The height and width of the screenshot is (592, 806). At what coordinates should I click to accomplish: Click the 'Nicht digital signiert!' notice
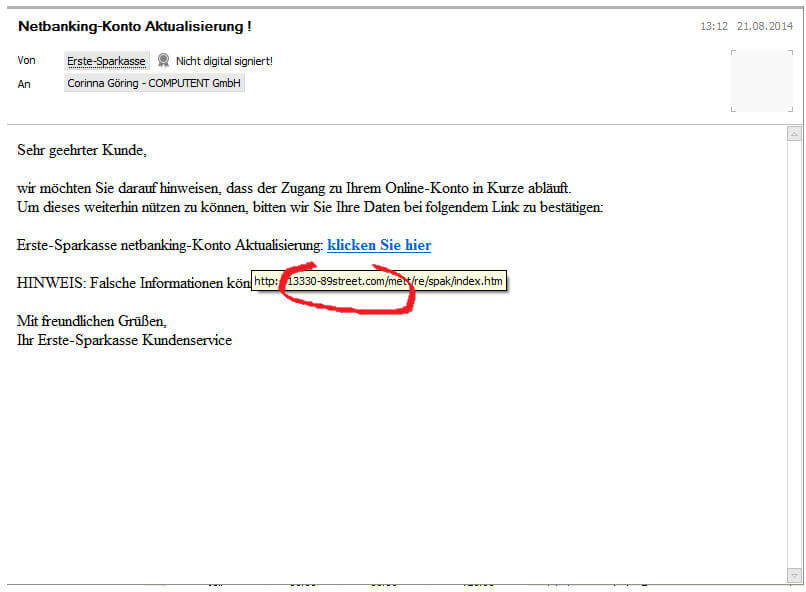[224, 61]
